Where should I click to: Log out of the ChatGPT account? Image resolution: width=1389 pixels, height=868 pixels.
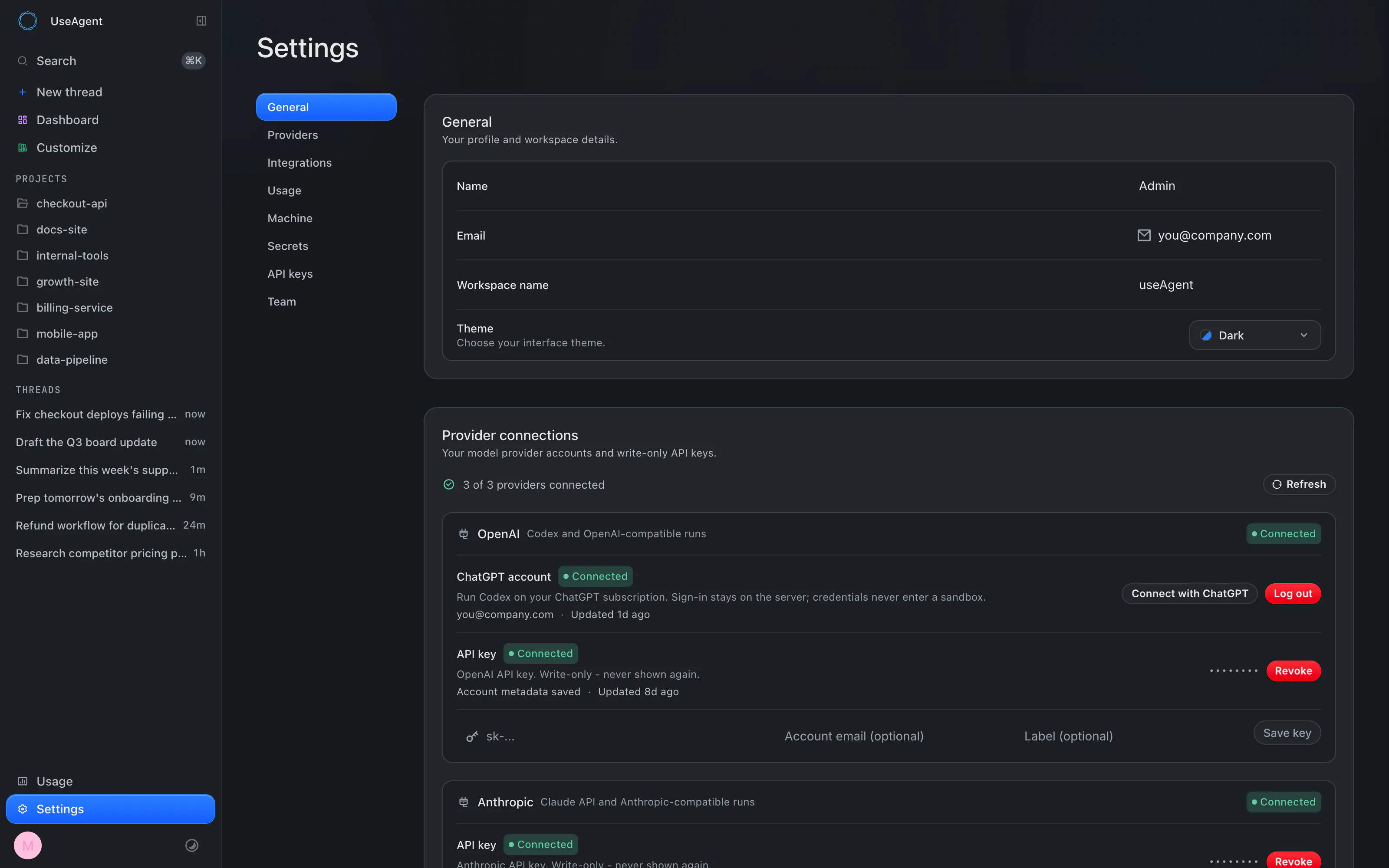1293,594
